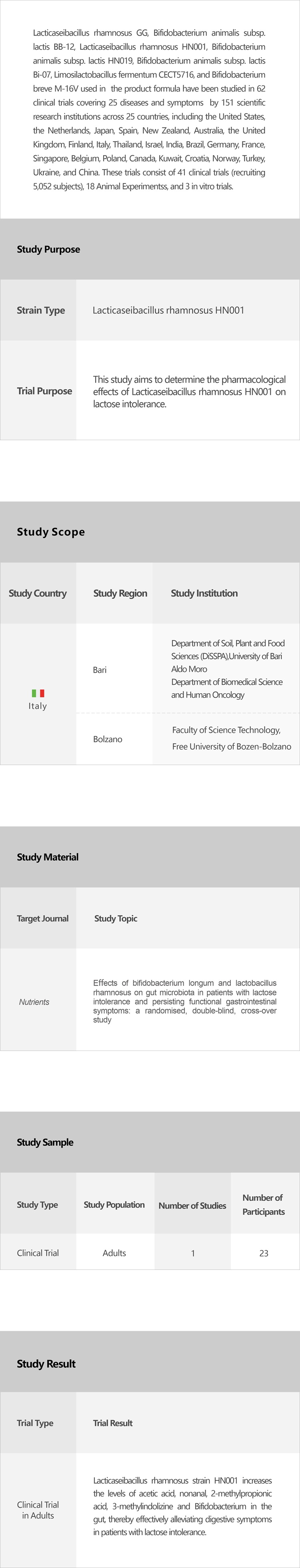Viewport: 300px width, 1568px height.
Task: Click the Study Purpose section header
Action: (49, 250)
